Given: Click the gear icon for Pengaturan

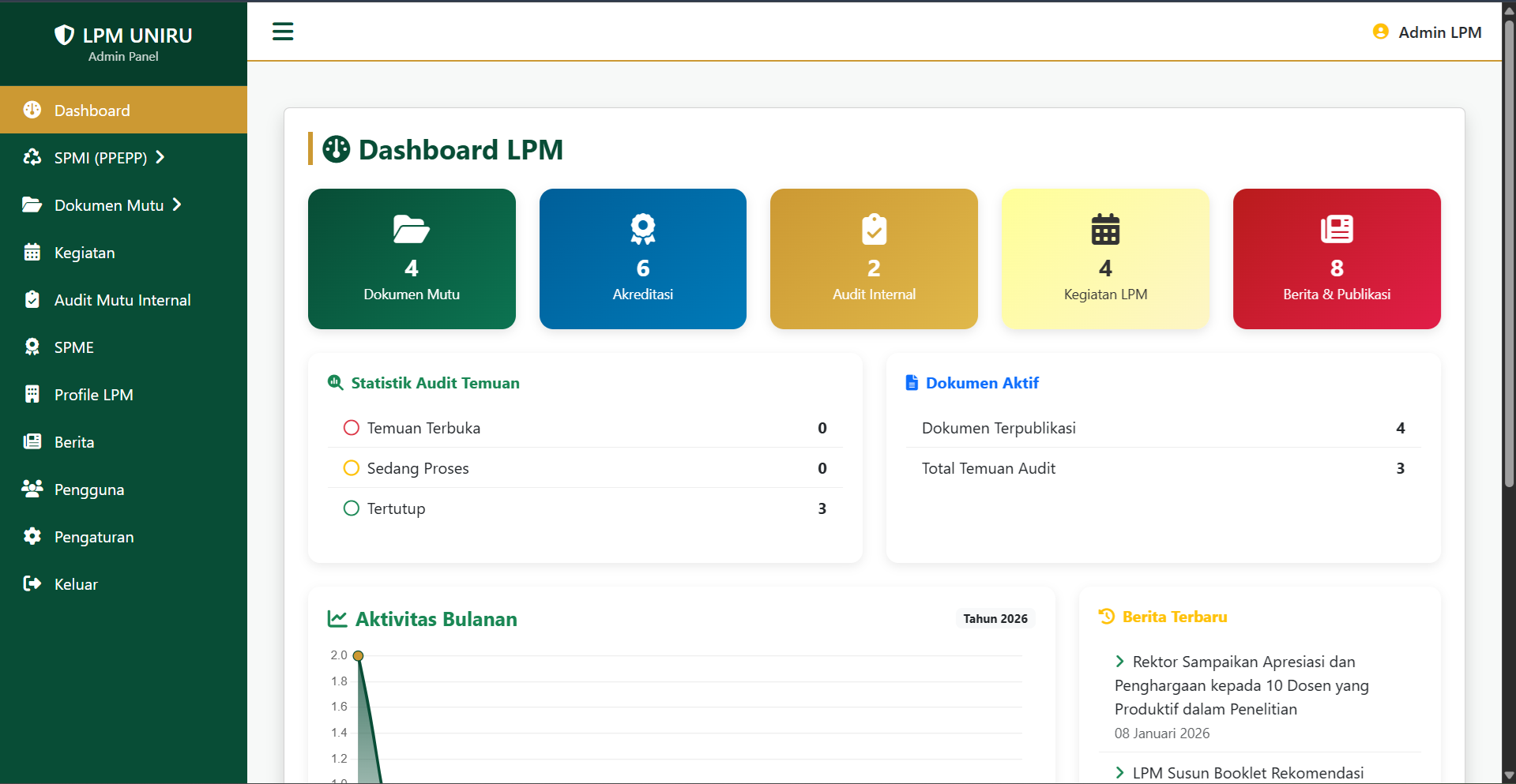Looking at the screenshot, I should pyautogui.click(x=32, y=536).
